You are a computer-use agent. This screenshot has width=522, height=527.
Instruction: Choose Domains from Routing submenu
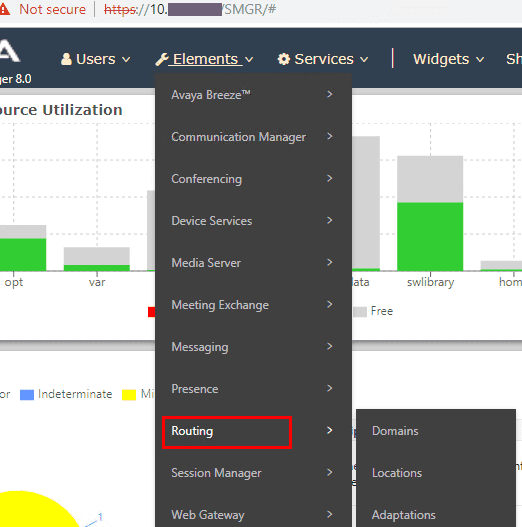(x=395, y=431)
